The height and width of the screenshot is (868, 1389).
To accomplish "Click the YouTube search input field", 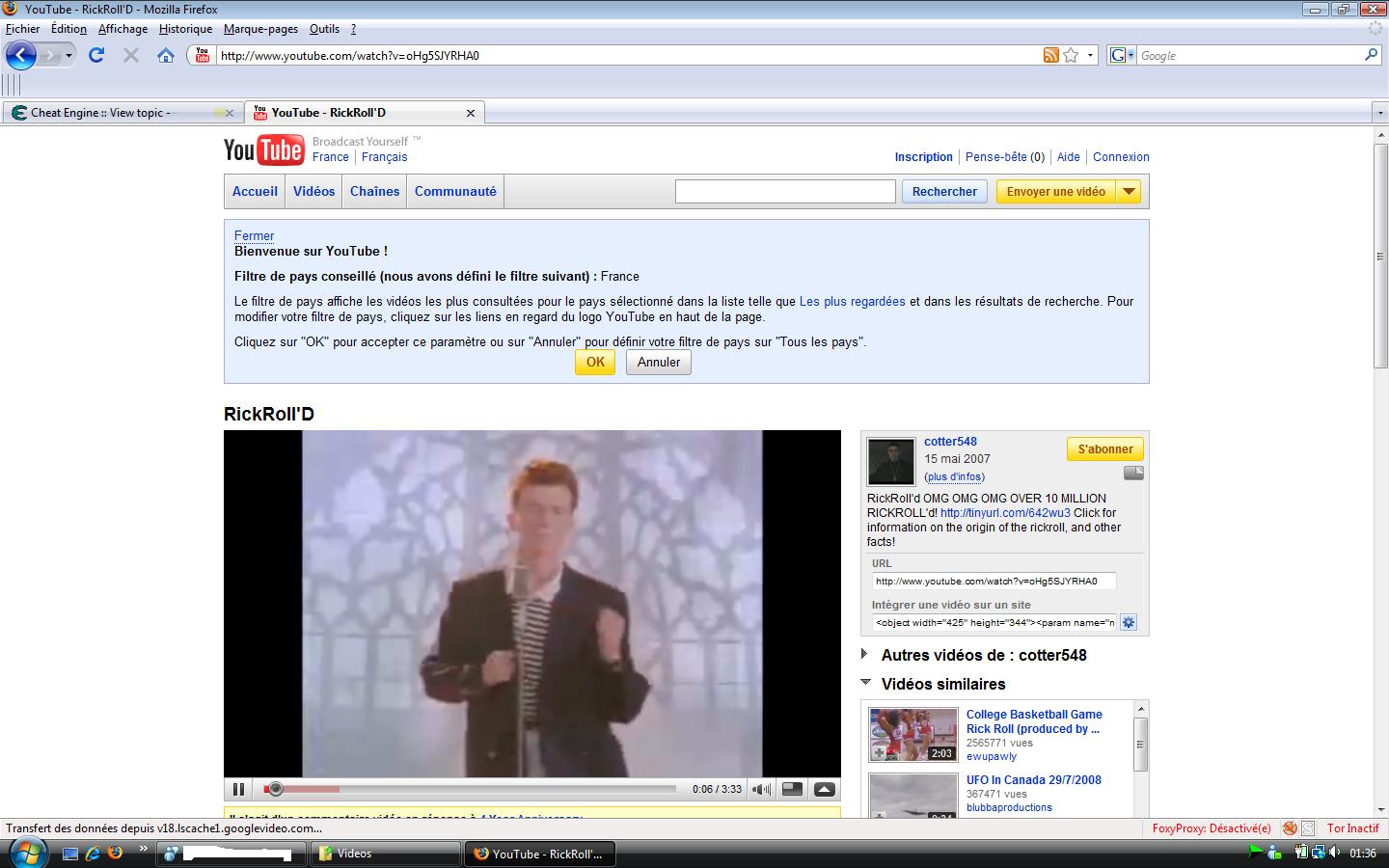I will coord(785,191).
